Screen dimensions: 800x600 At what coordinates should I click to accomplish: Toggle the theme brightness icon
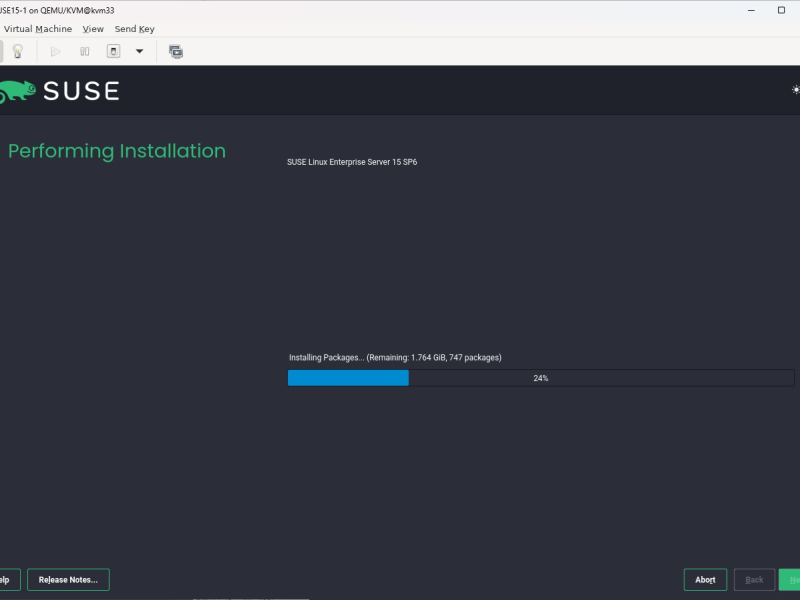click(795, 90)
